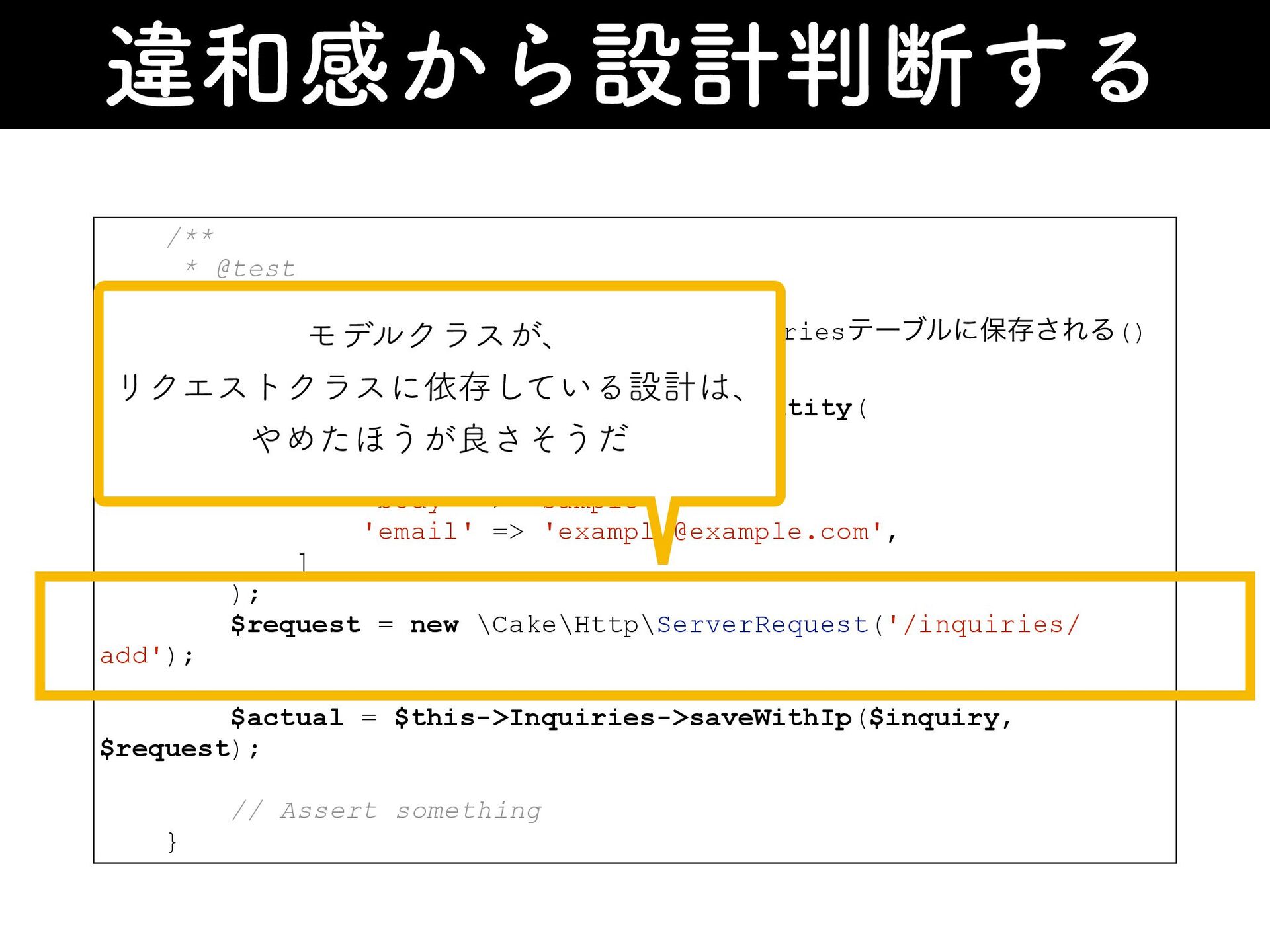Image resolution: width=1270 pixels, height=952 pixels.
Task: Click the $request variable assignment
Action: point(296,625)
